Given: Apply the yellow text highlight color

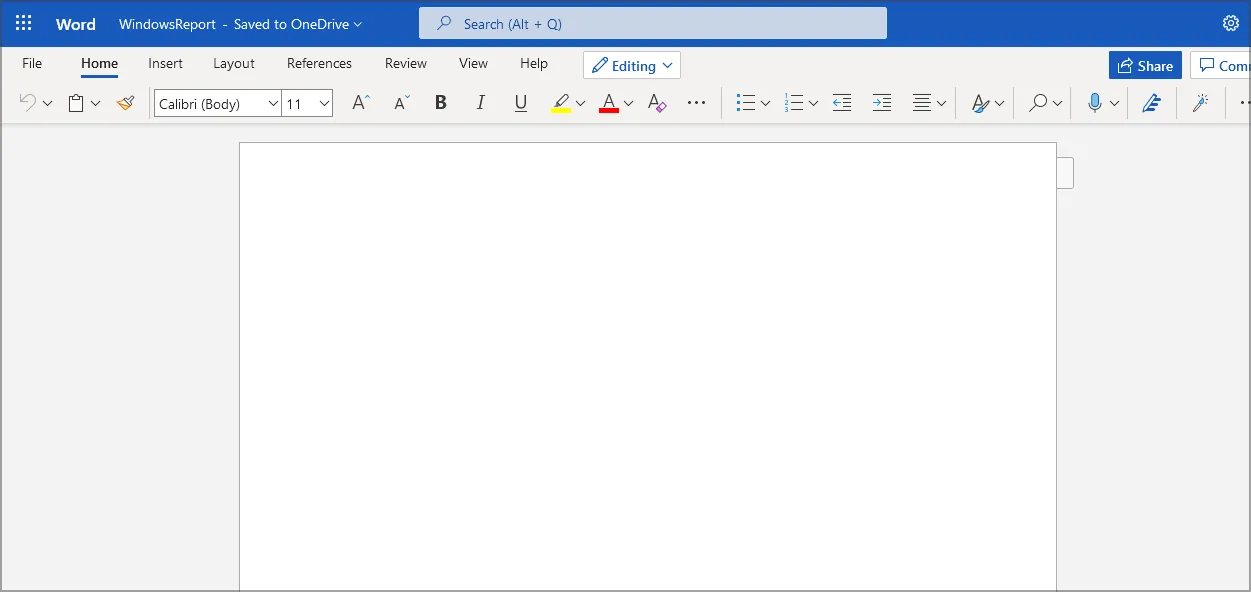Looking at the screenshot, I should pyautogui.click(x=561, y=103).
